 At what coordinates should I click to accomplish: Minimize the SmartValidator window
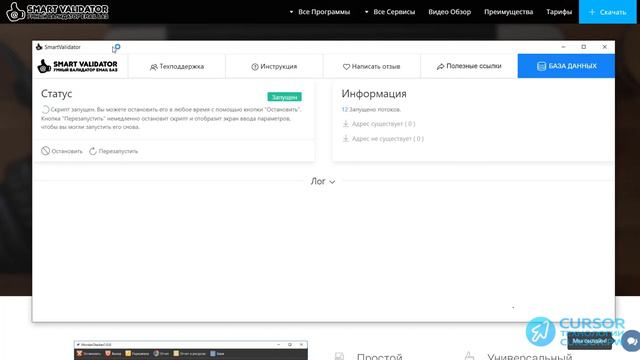pyautogui.click(x=563, y=47)
